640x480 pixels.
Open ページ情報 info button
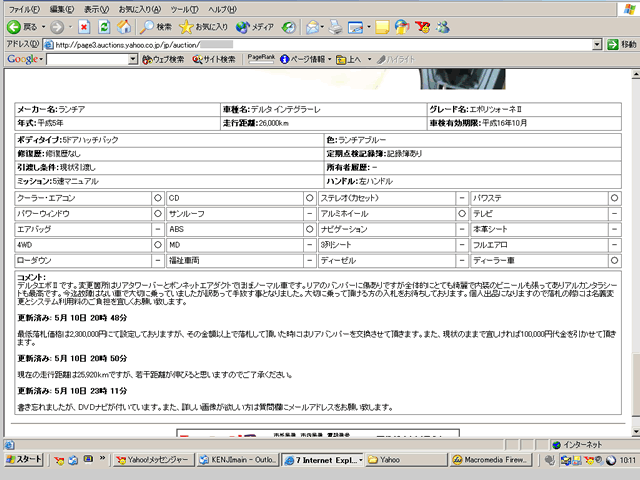[x=303, y=60]
